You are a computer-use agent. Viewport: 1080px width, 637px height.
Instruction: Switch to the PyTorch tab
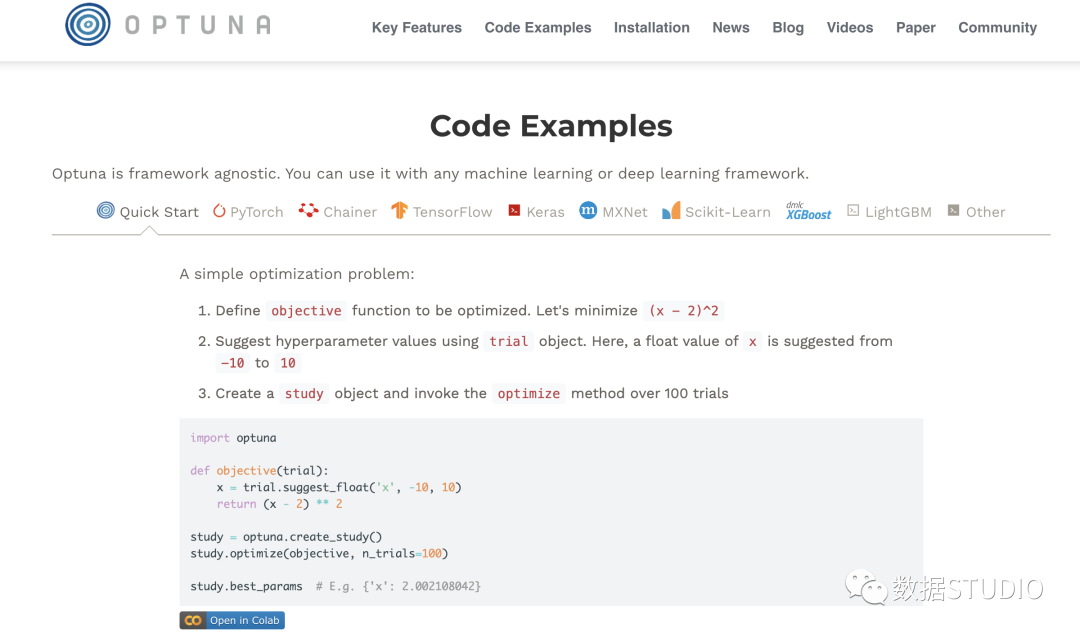(x=256, y=212)
